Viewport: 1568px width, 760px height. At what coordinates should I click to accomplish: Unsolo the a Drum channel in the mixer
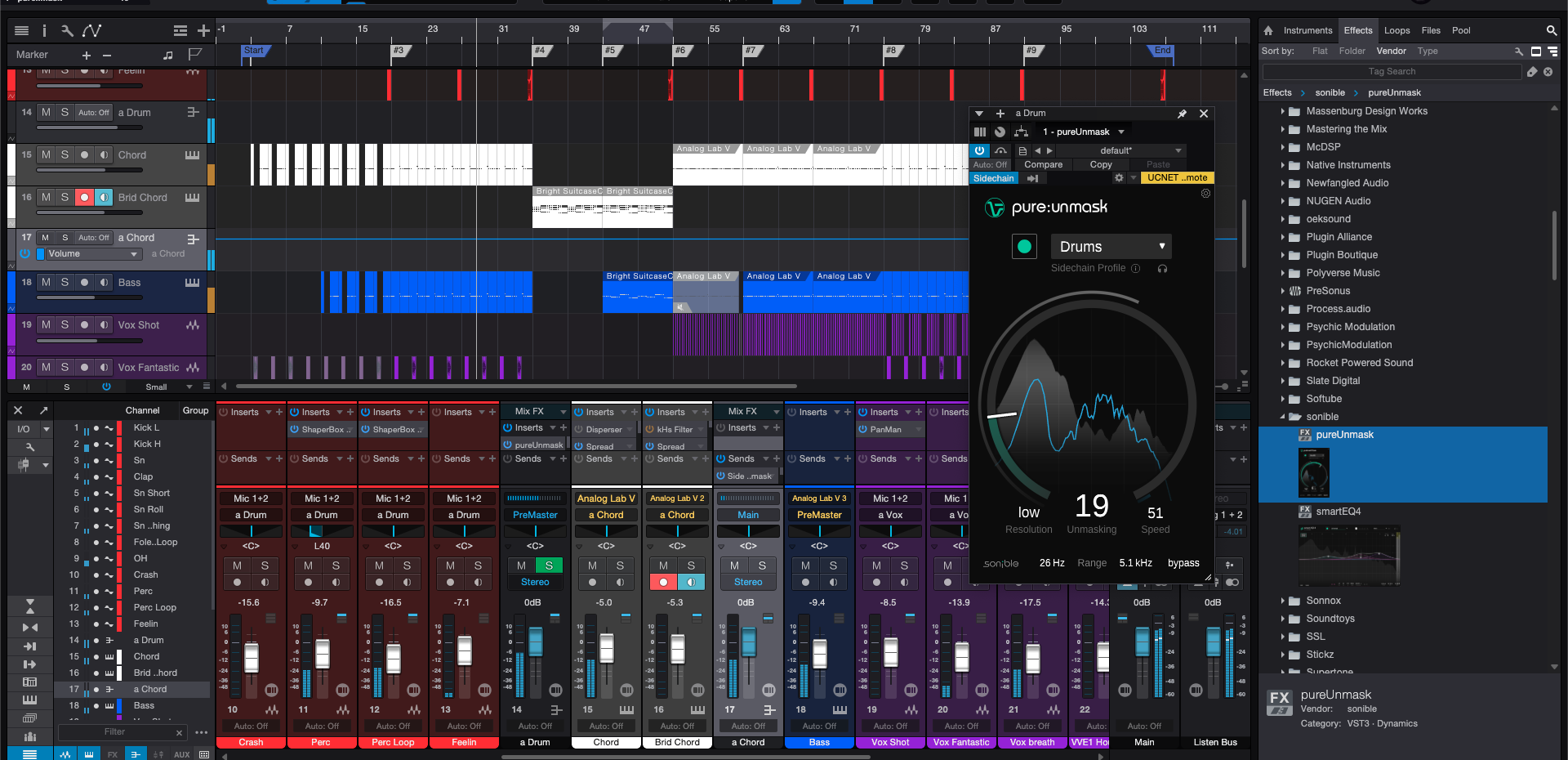[549, 566]
